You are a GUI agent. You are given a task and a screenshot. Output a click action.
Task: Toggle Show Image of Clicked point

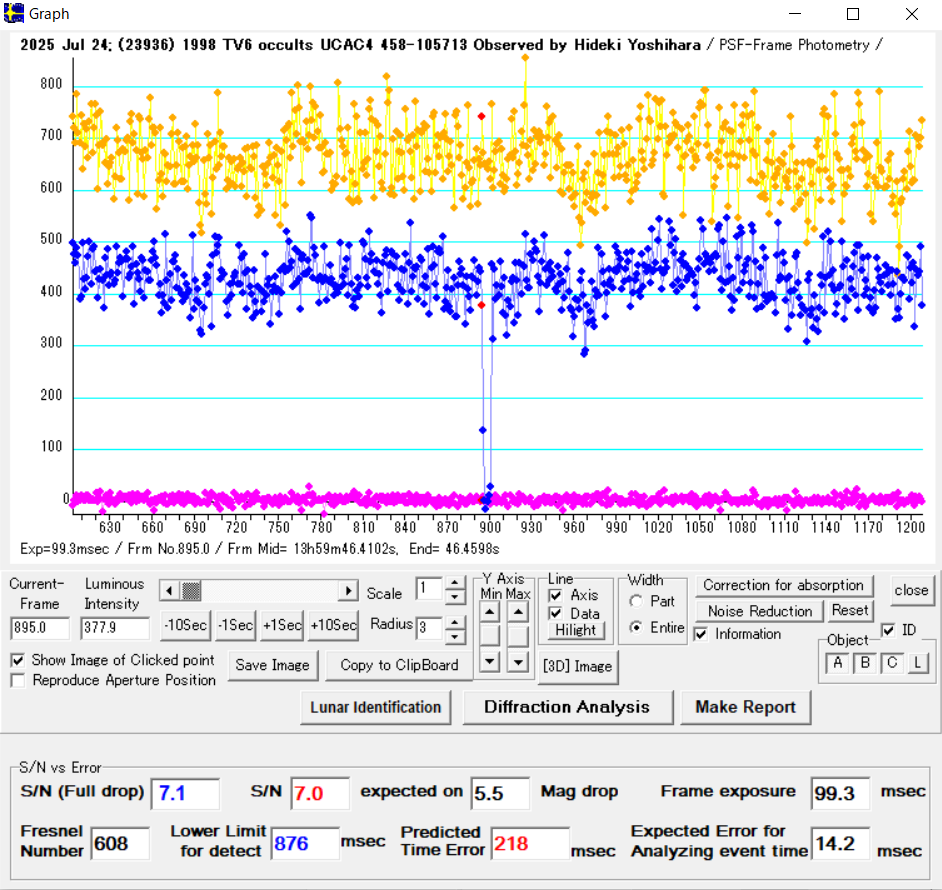click(18, 660)
